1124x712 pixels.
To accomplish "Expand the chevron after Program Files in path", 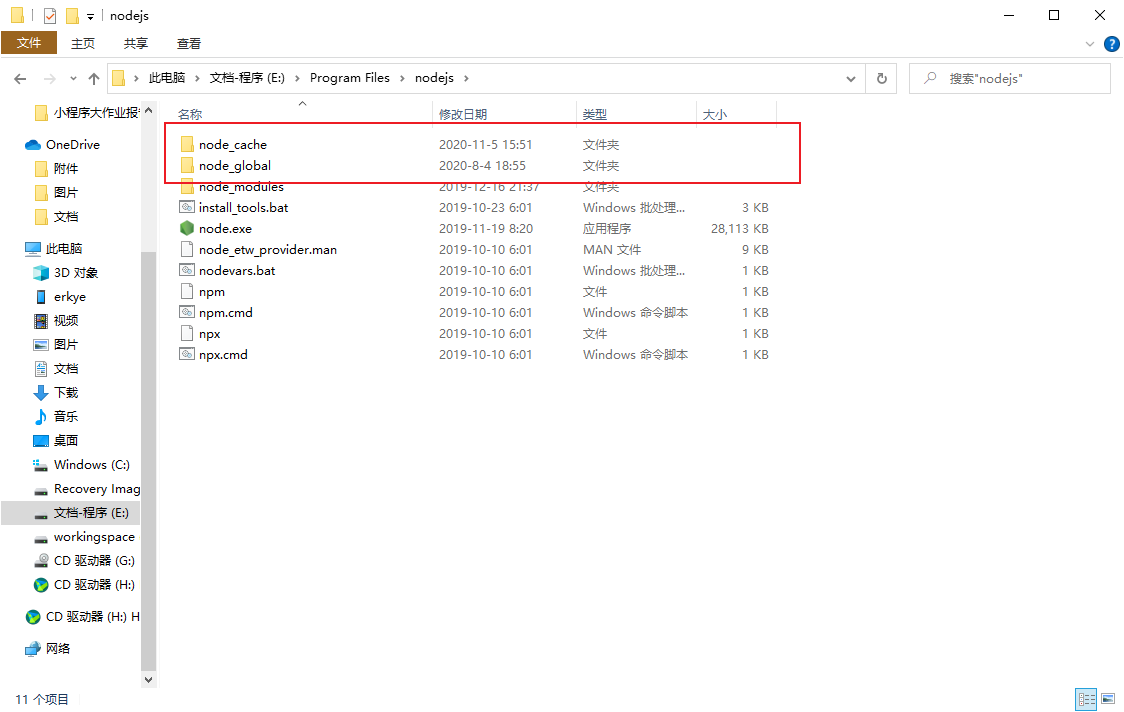I will [x=402, y=78].
